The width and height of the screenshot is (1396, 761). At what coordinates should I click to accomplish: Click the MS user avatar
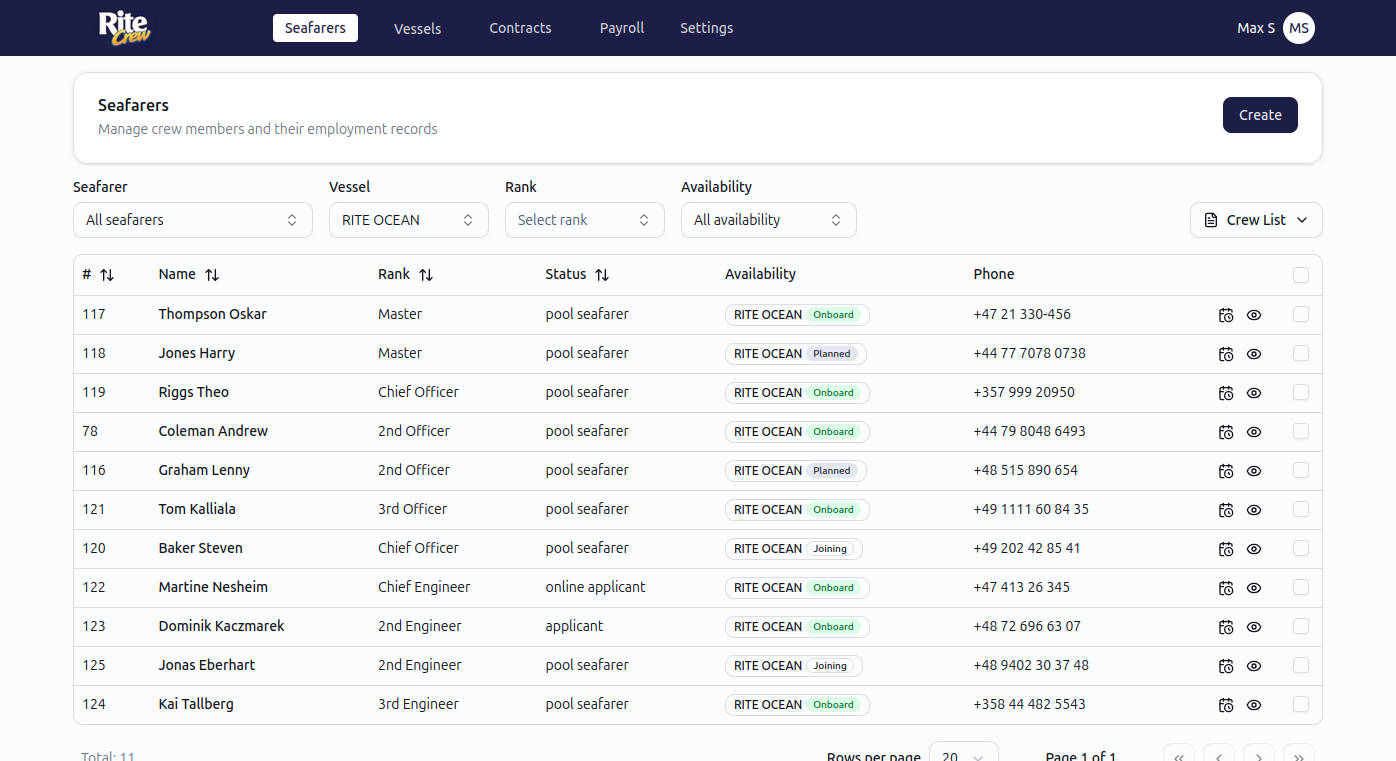[1299, 28]
